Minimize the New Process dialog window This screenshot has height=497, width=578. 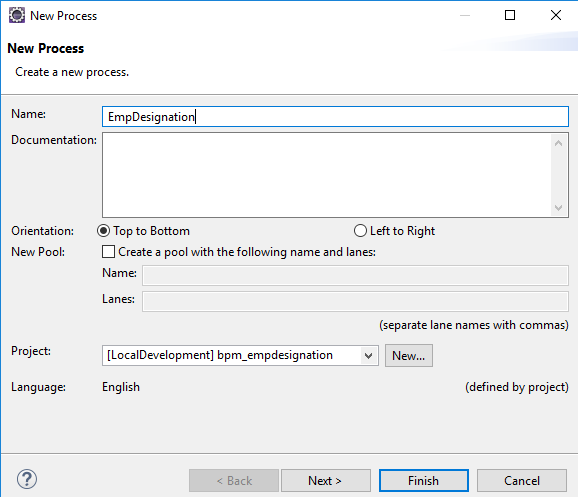(465, 15)
